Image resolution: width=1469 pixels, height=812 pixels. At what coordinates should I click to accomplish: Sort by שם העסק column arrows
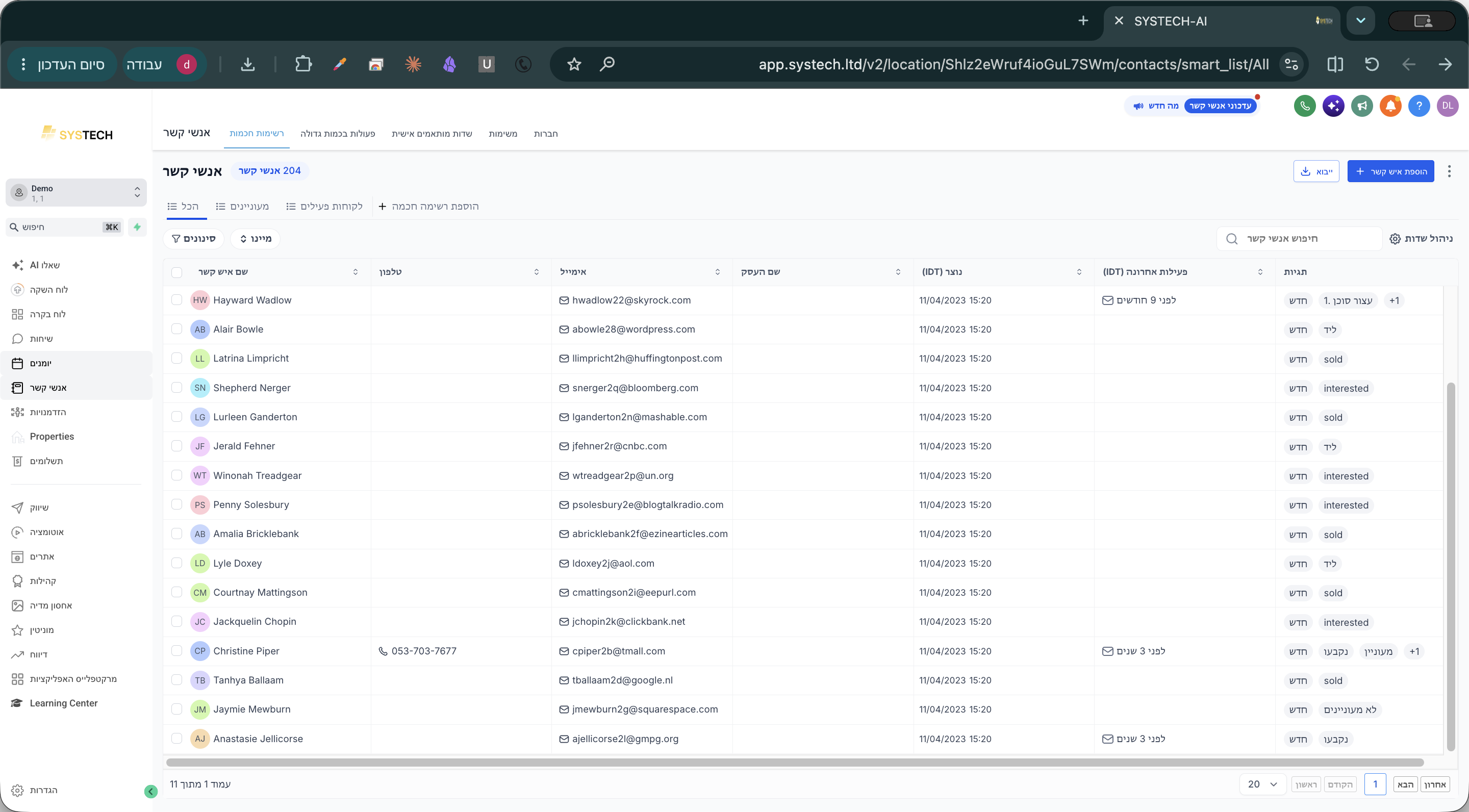pyautogui.click(x=898, y=272)
